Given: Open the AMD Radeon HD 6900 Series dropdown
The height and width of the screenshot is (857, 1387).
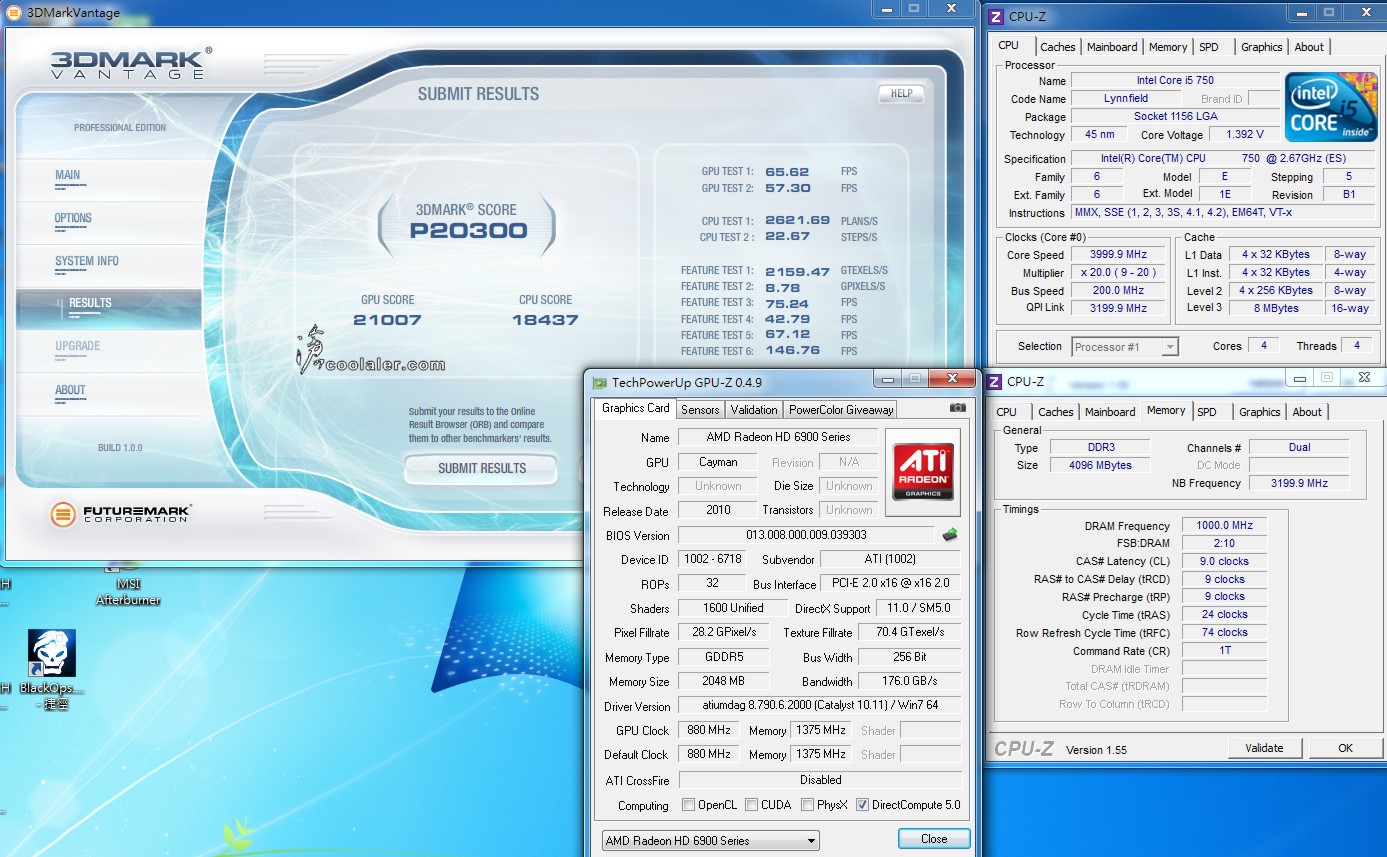Looking at the screenshot, I should pos(710,840).
